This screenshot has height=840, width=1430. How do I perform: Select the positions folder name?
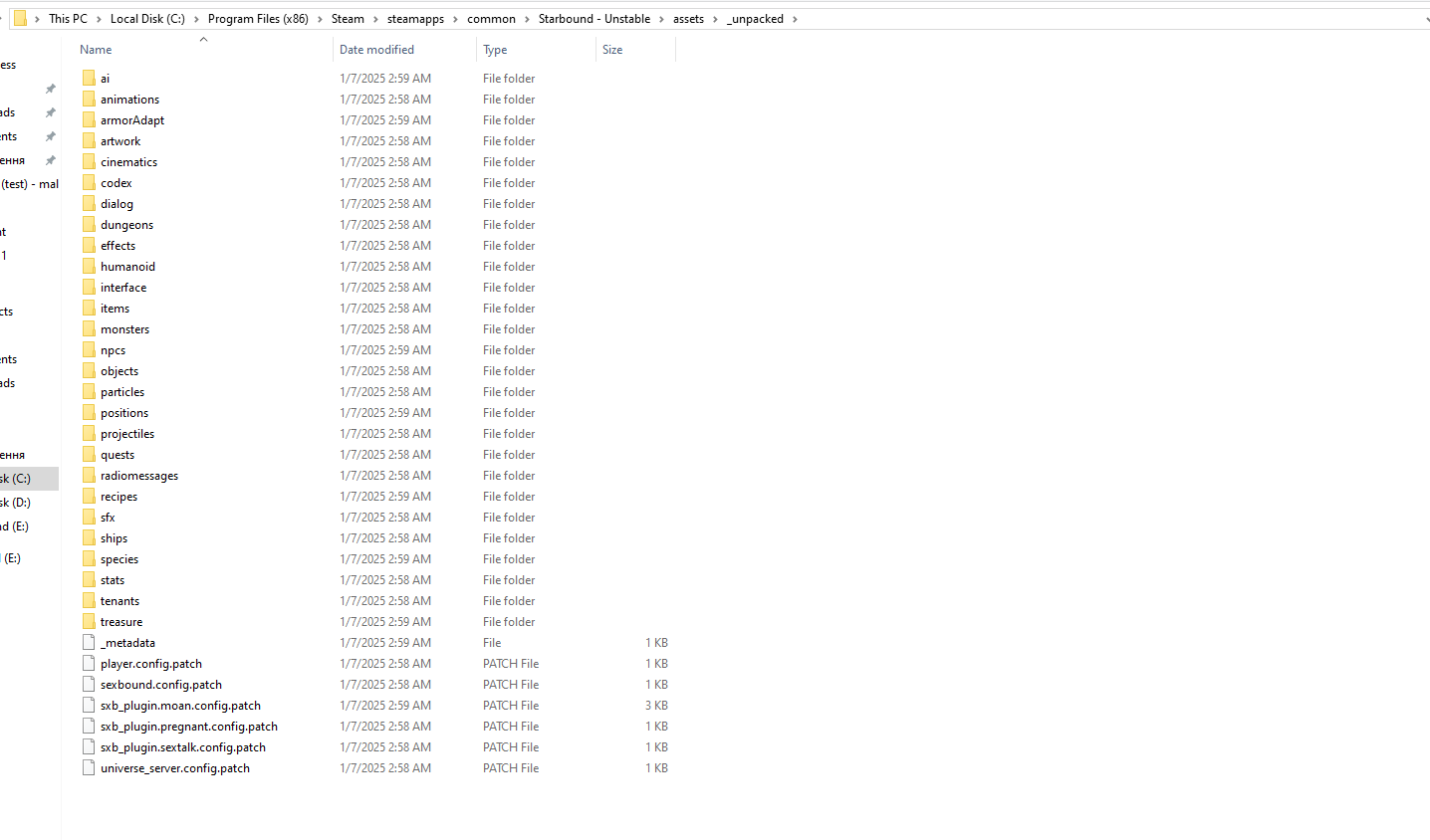(x=124, y=413)
